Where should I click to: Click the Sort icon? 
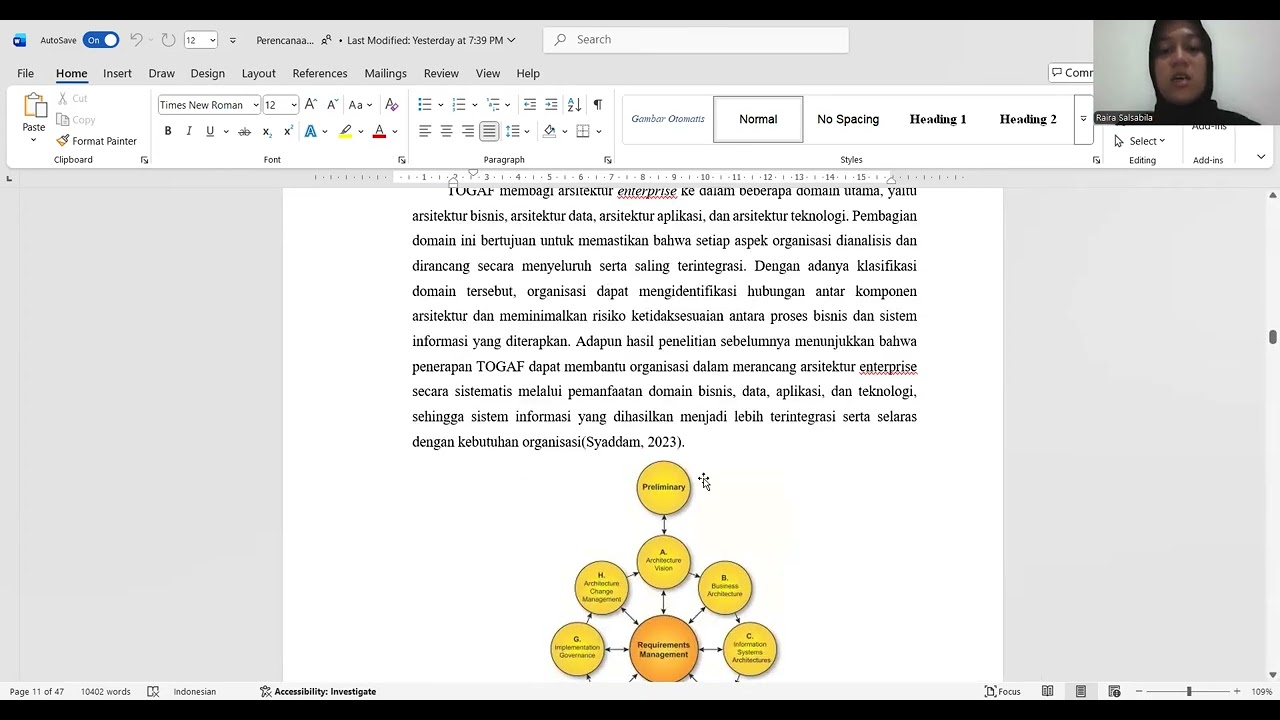(574, 105)
